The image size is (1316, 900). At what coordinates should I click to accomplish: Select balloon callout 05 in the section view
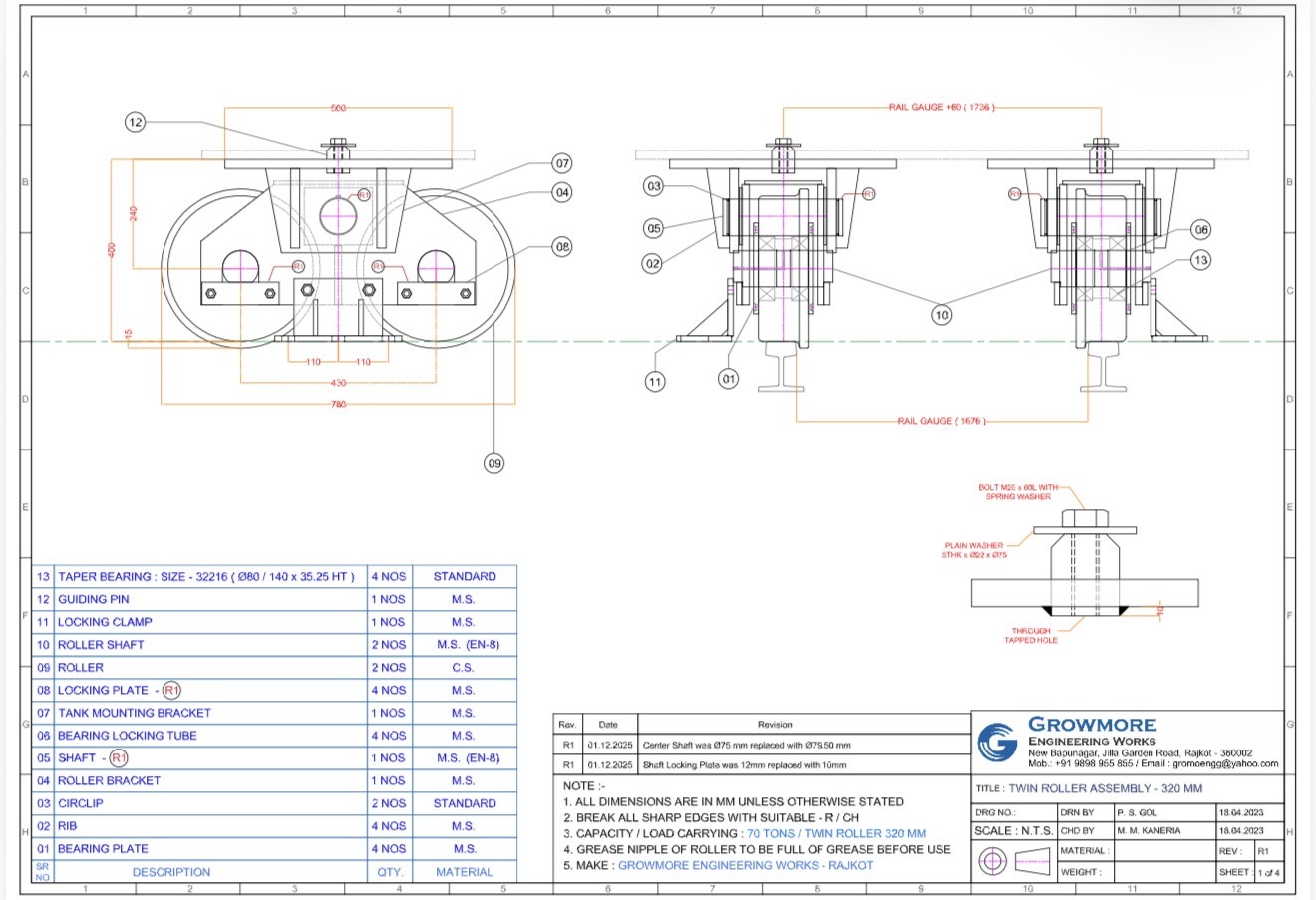pyautogui.click(x=654, y=228)
